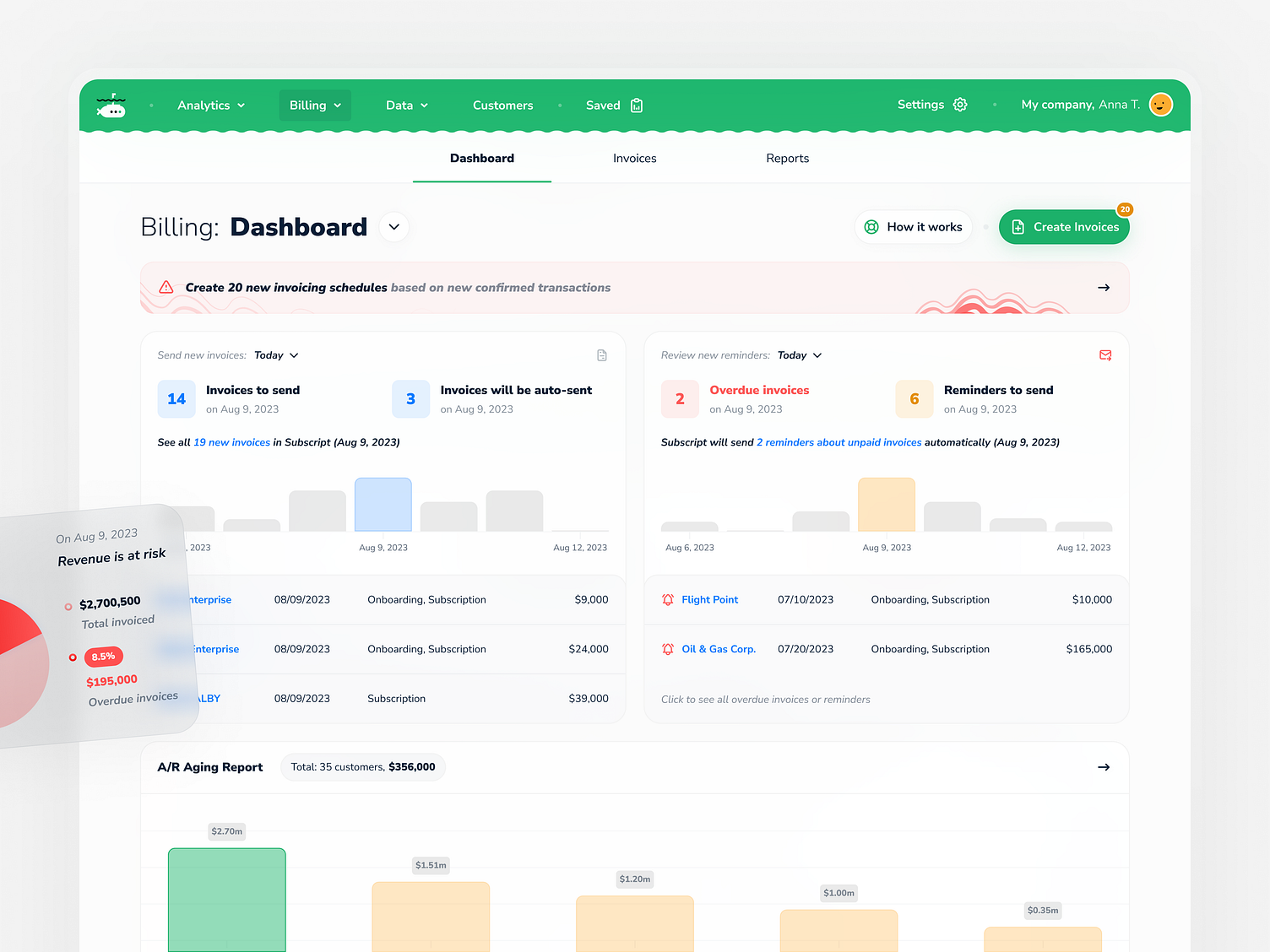
Task: Open the A/R Aging Report arrow
Action: tap(1104, 767)
